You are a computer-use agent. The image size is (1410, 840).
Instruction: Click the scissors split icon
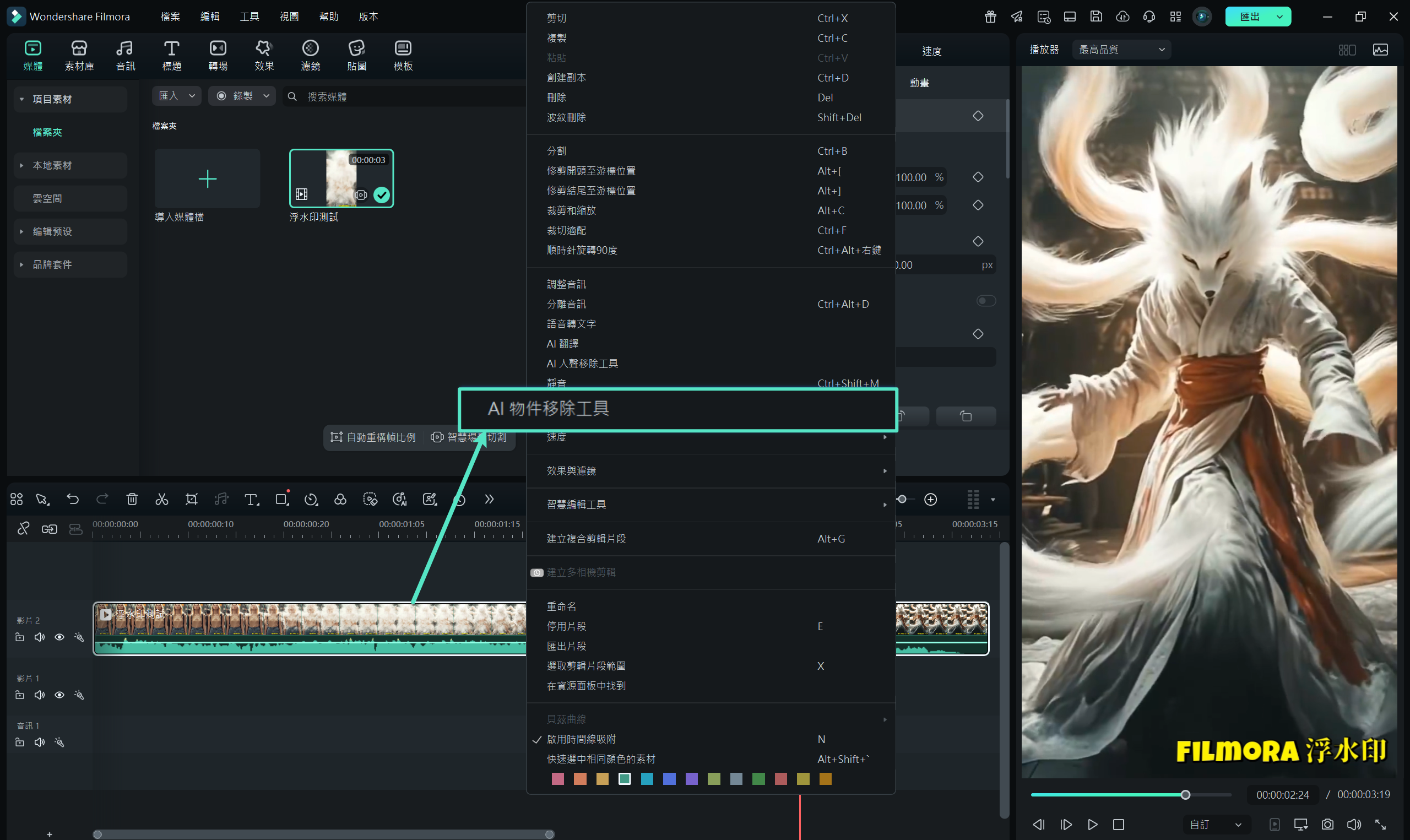(x=162, y=498)
